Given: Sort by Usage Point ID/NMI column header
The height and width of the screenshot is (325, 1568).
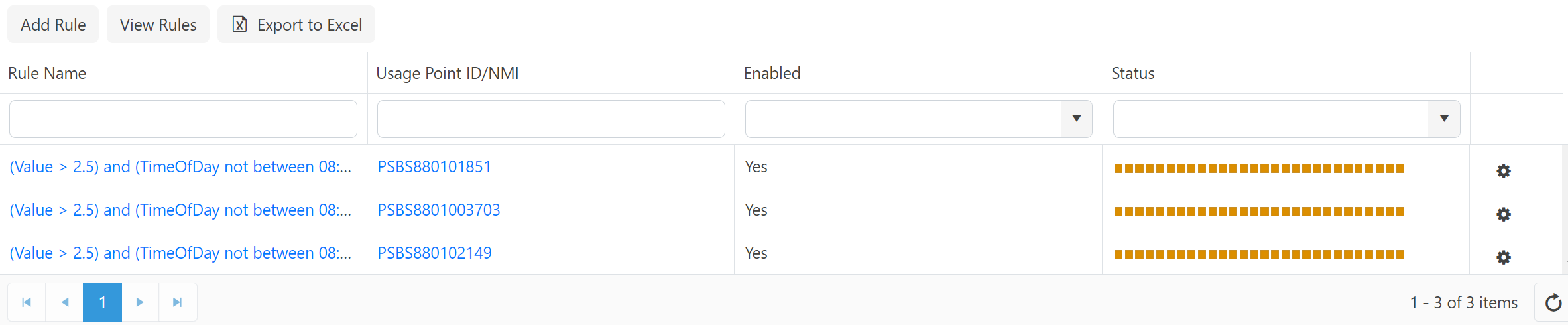Looking at the screenshot, I should tap(448, 73).
